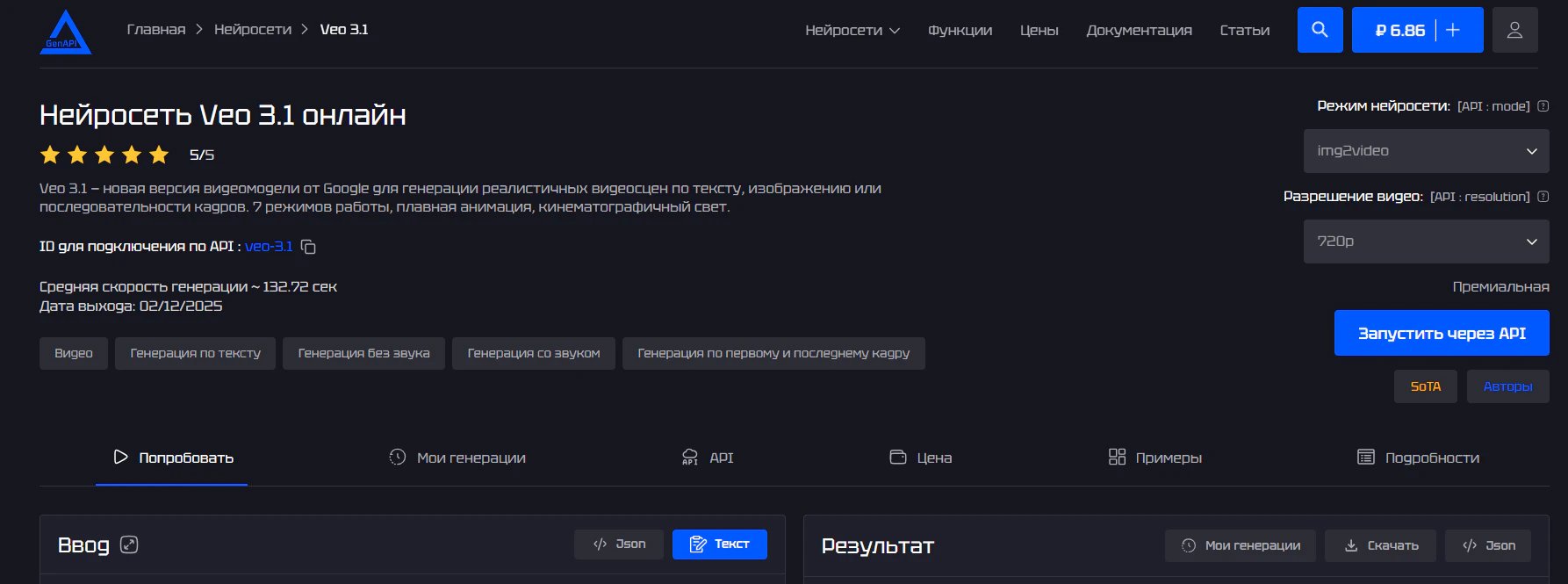Image resolution: width=1568 pixels, height=584 pixels.
Task: Click the veo-3.1 API ID link
Action: coord(269,247)
